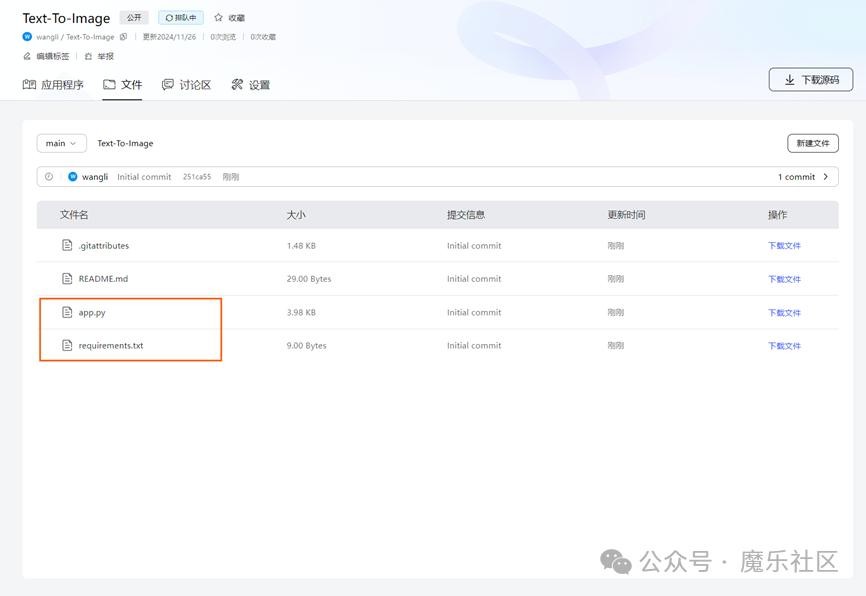Open the 讨论区 discussion tab
Viewport: 866px width, 596px height.
click(x=186, y=85)
